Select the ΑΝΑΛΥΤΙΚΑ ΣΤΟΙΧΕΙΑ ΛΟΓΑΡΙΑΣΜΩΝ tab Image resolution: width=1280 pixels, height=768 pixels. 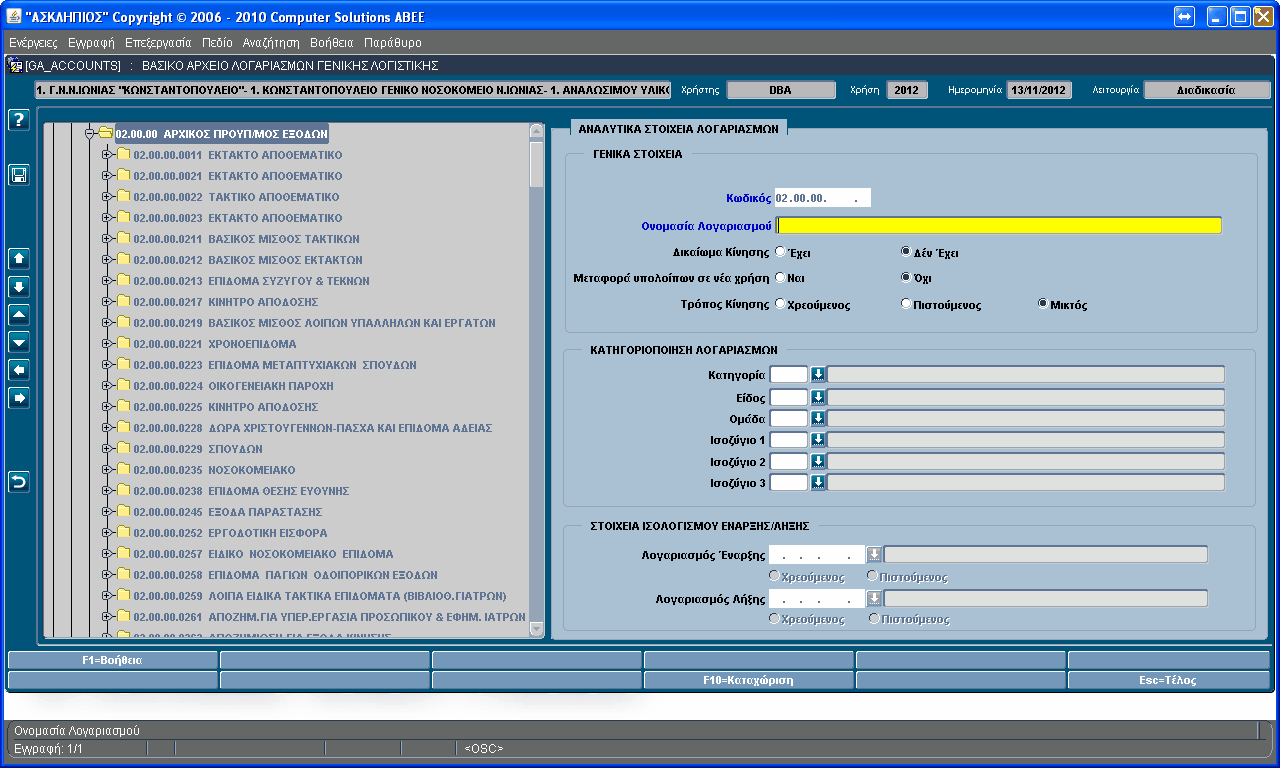(x=679, y=128)
